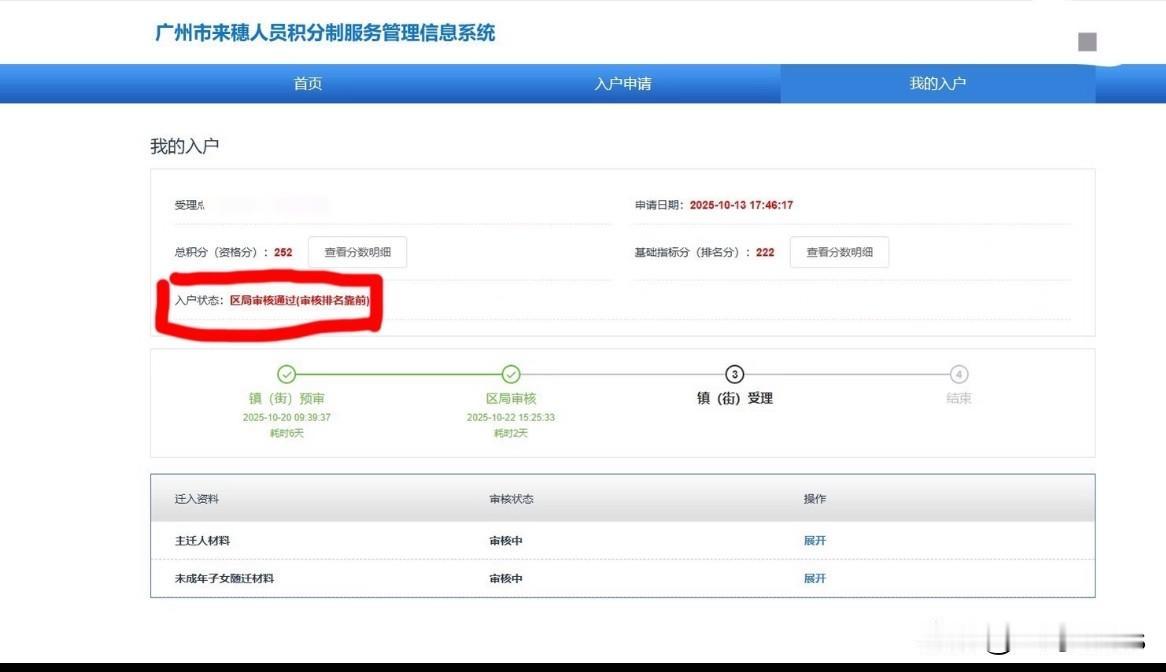Open 展开 next to 审核中 first row
Screen dimensions: 1166x672
[x=814, y=540]
